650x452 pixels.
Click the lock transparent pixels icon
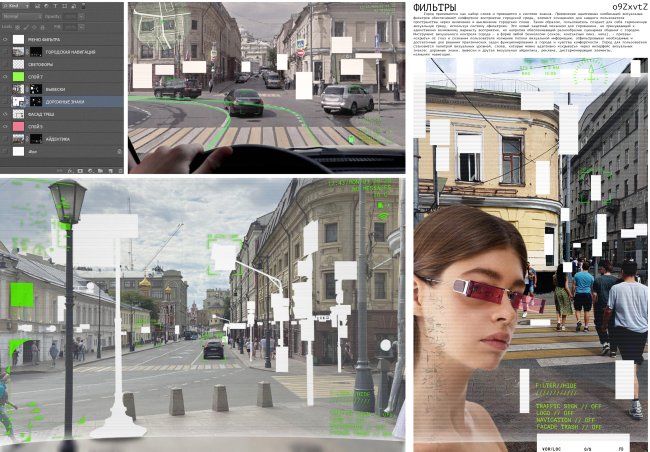pos(18,27)
